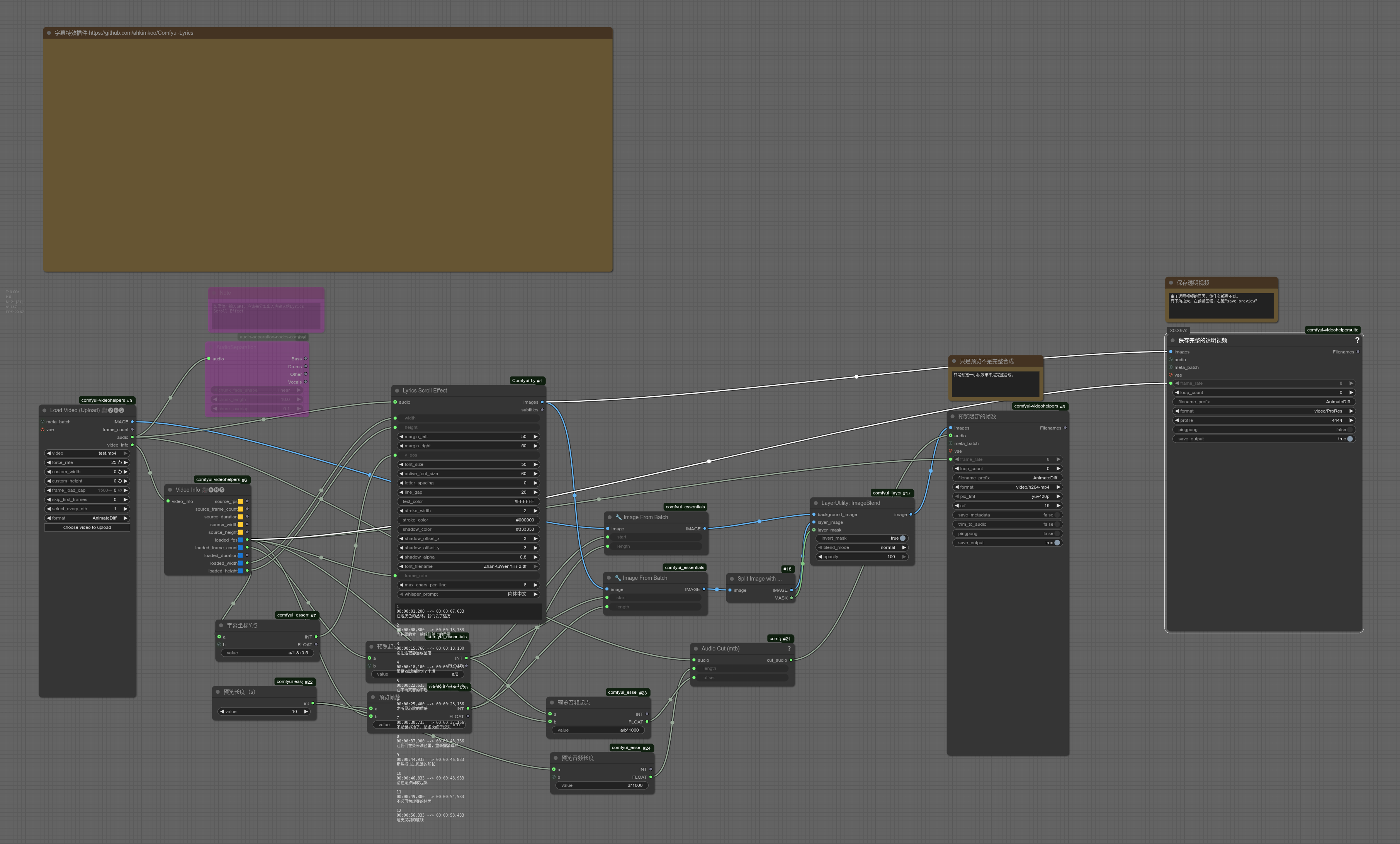The height and width of the screenshot is (844, 1400).
Task: Open help on the Audio Cut (mtb) node
Action: tap(788, 649)
